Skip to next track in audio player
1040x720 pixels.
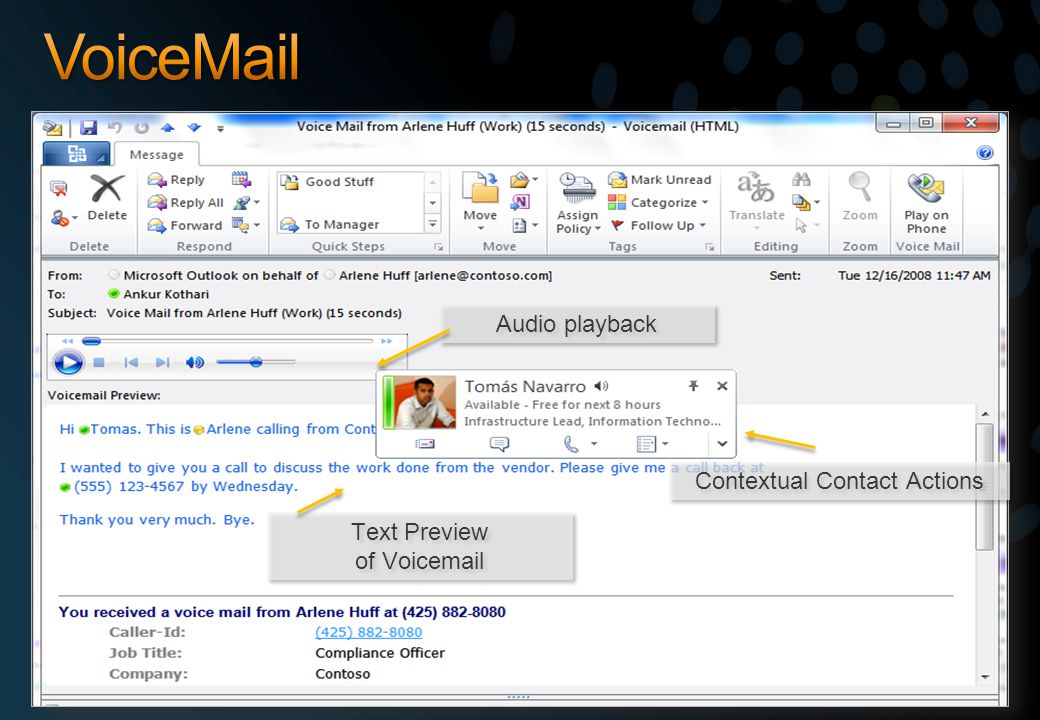point(162,362)
